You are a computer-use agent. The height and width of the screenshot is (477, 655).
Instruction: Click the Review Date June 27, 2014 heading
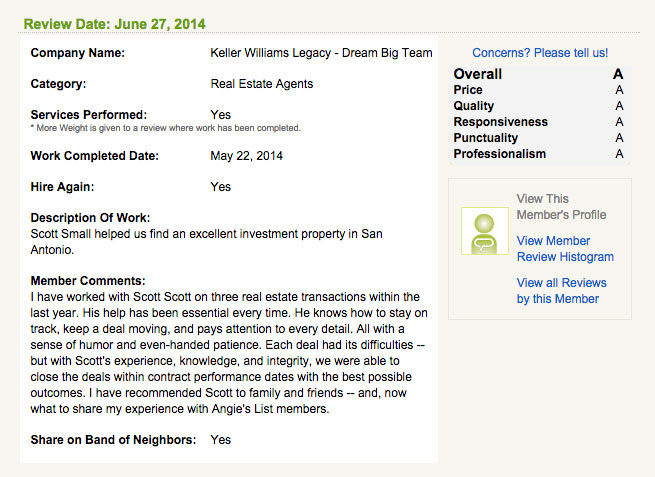point(114,24)
